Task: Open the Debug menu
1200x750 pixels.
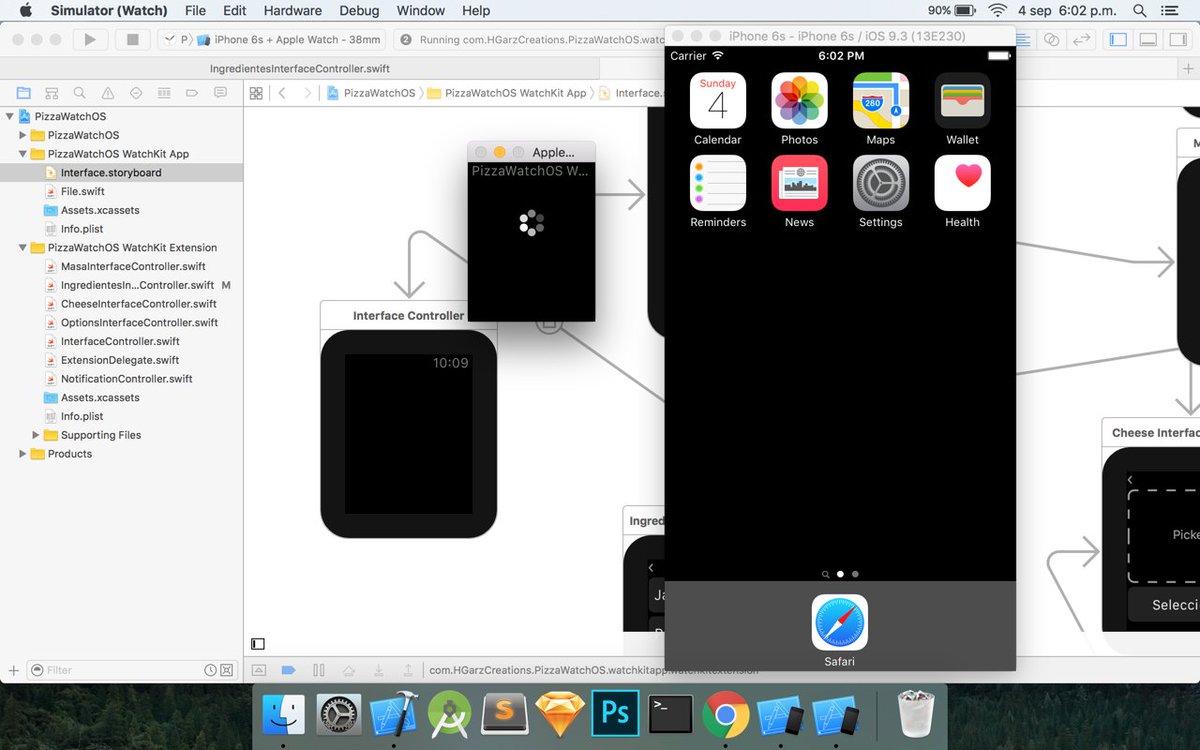Action: coord(359,10)
